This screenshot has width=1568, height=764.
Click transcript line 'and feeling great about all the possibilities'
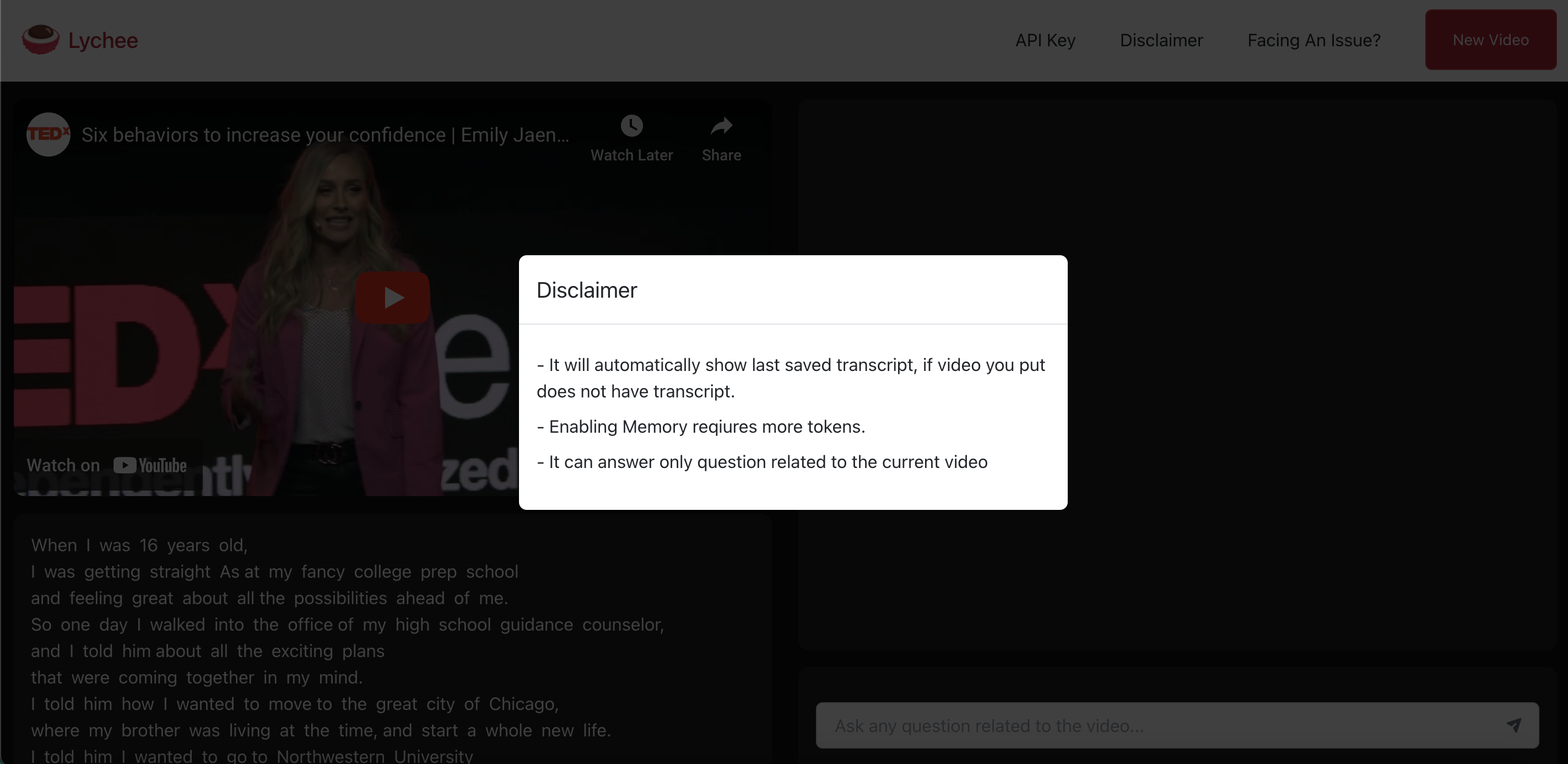pos(269,598)
